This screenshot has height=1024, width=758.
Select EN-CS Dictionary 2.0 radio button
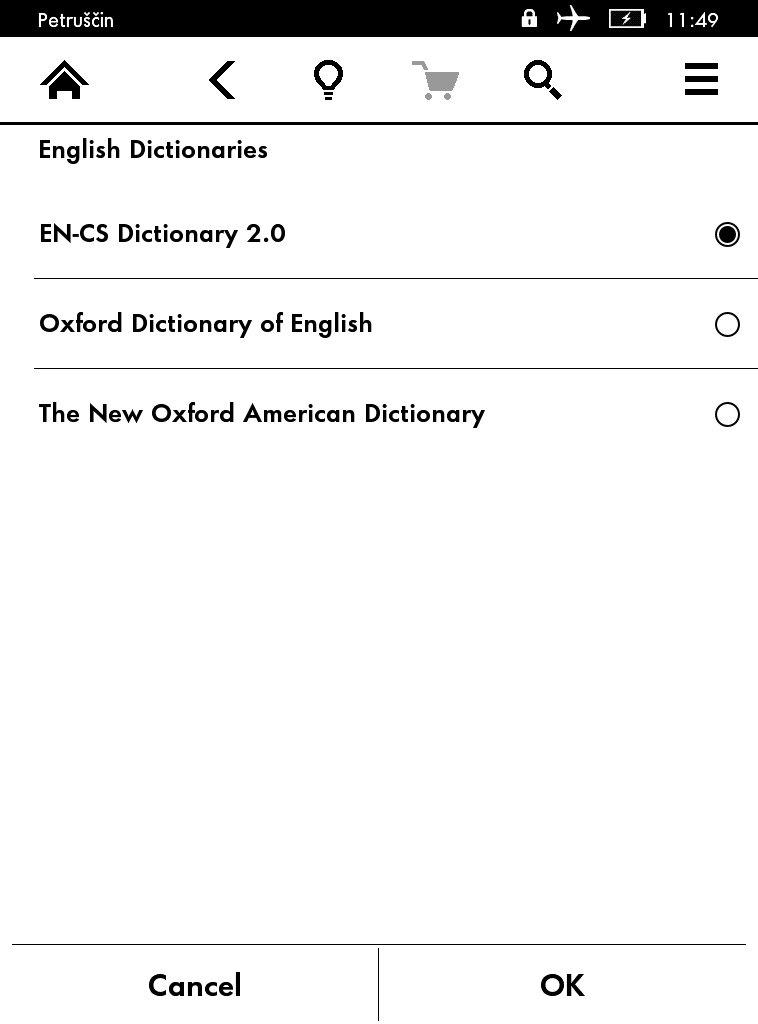pyautogui.click(x=727, y=235)
